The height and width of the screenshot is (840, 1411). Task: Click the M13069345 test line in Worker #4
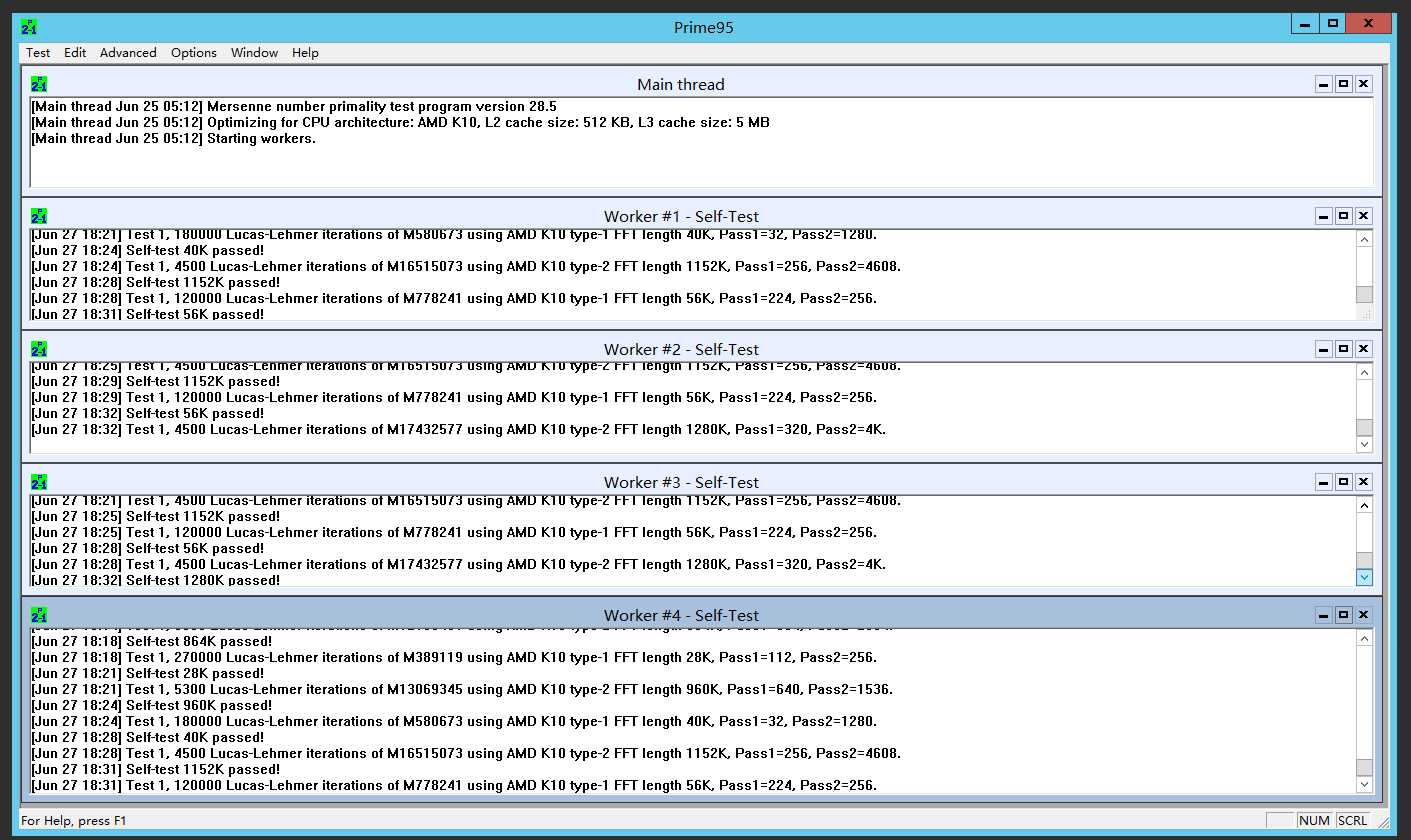[x=462, y=689]
